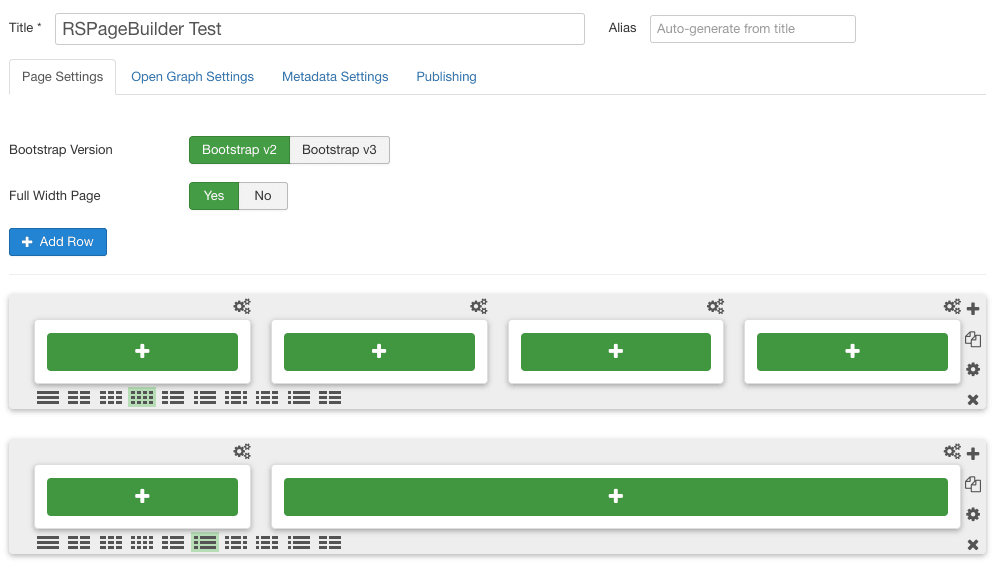
Task: Click the Add Row button
Action: tap(58, 242)
